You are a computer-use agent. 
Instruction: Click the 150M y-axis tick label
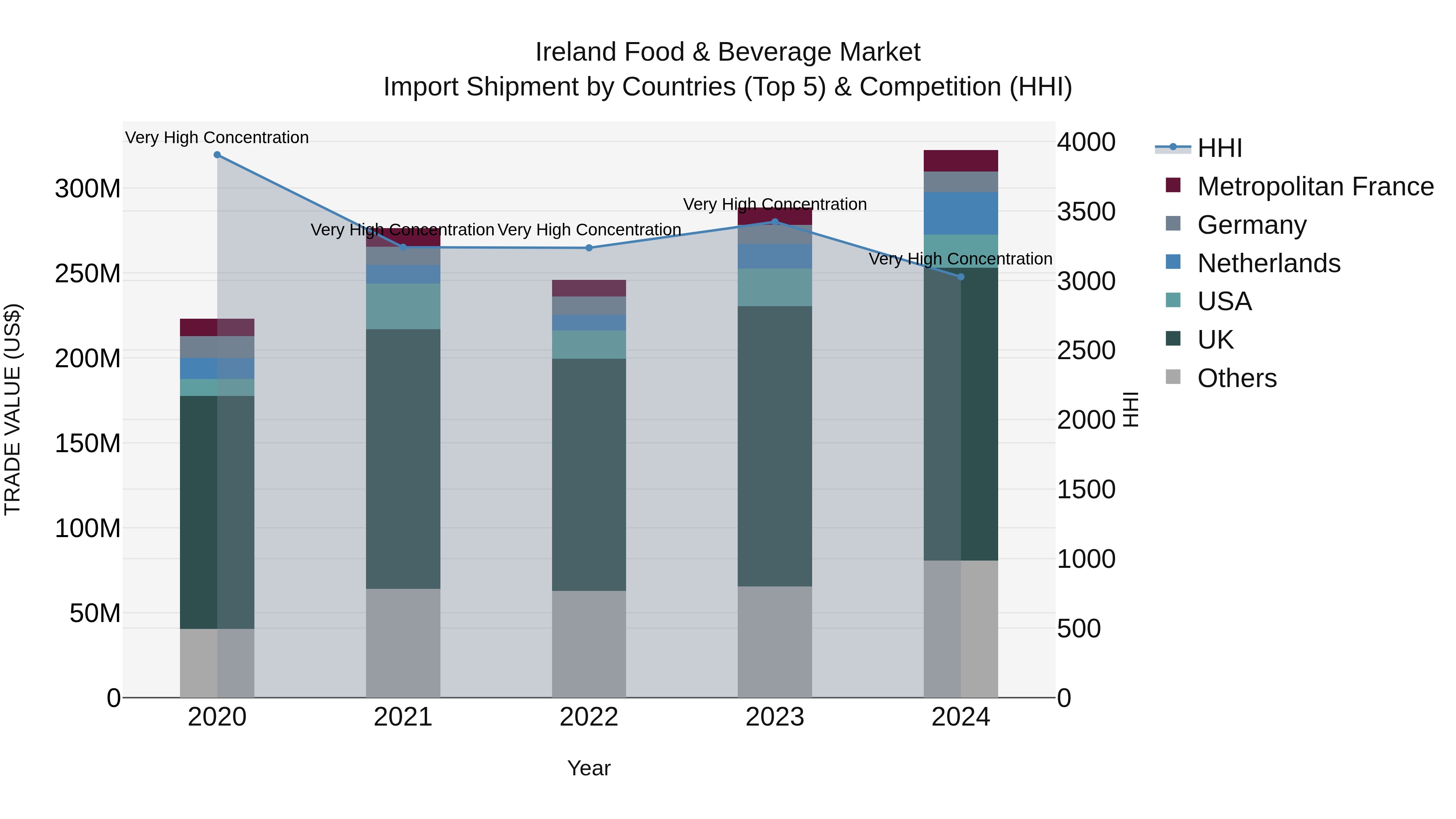(x=88, y=444)
